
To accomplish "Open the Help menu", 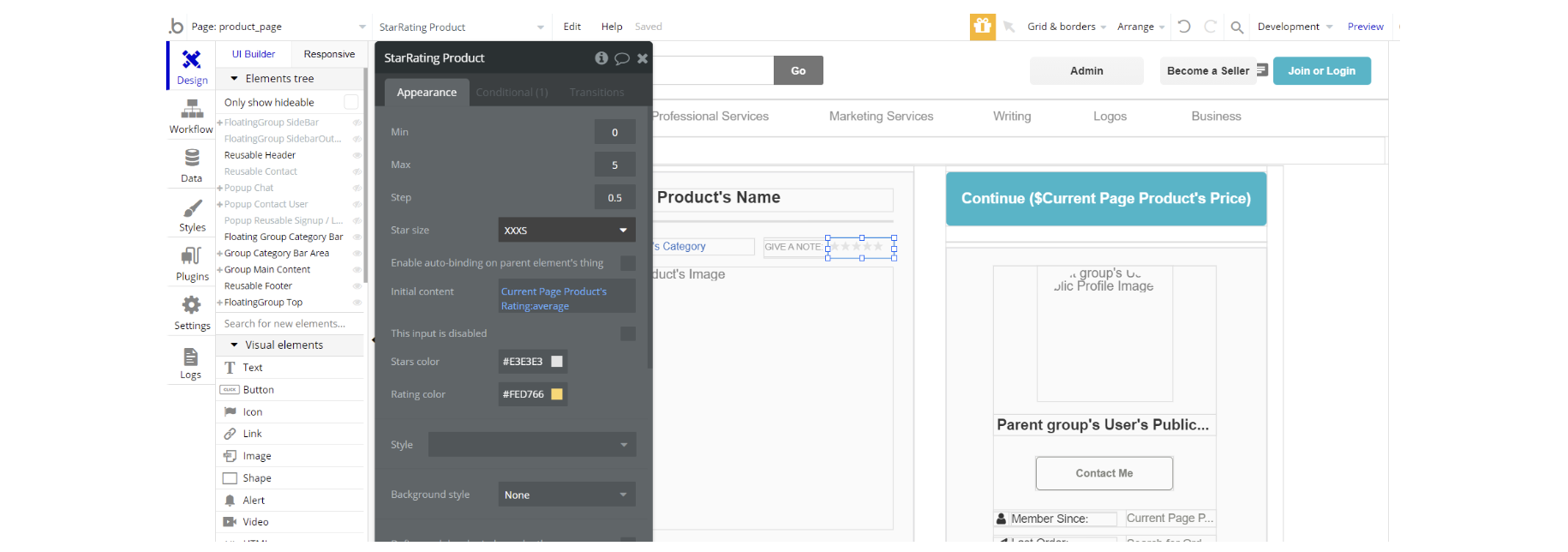I will 612,27.
